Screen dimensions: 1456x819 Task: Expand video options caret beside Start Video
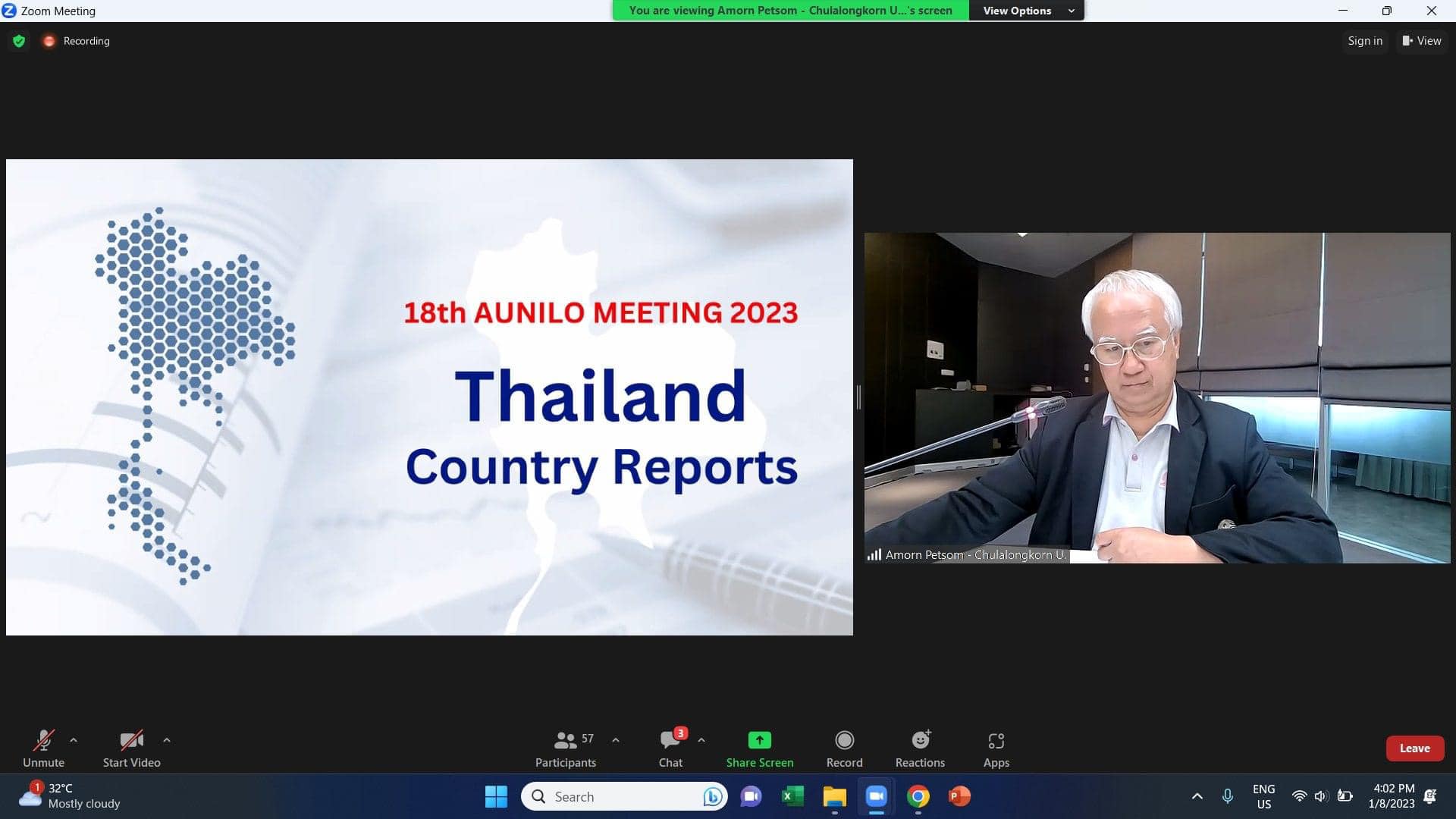click(x=167, y=740)
